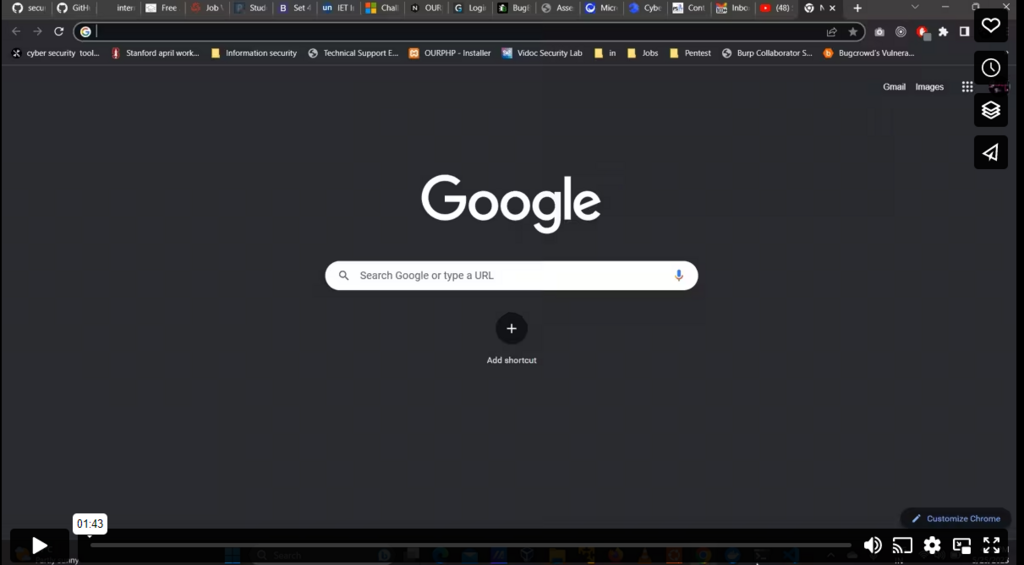Bookmark this page with the star icon
1024x565 pixels.
[x=852, y=31]
